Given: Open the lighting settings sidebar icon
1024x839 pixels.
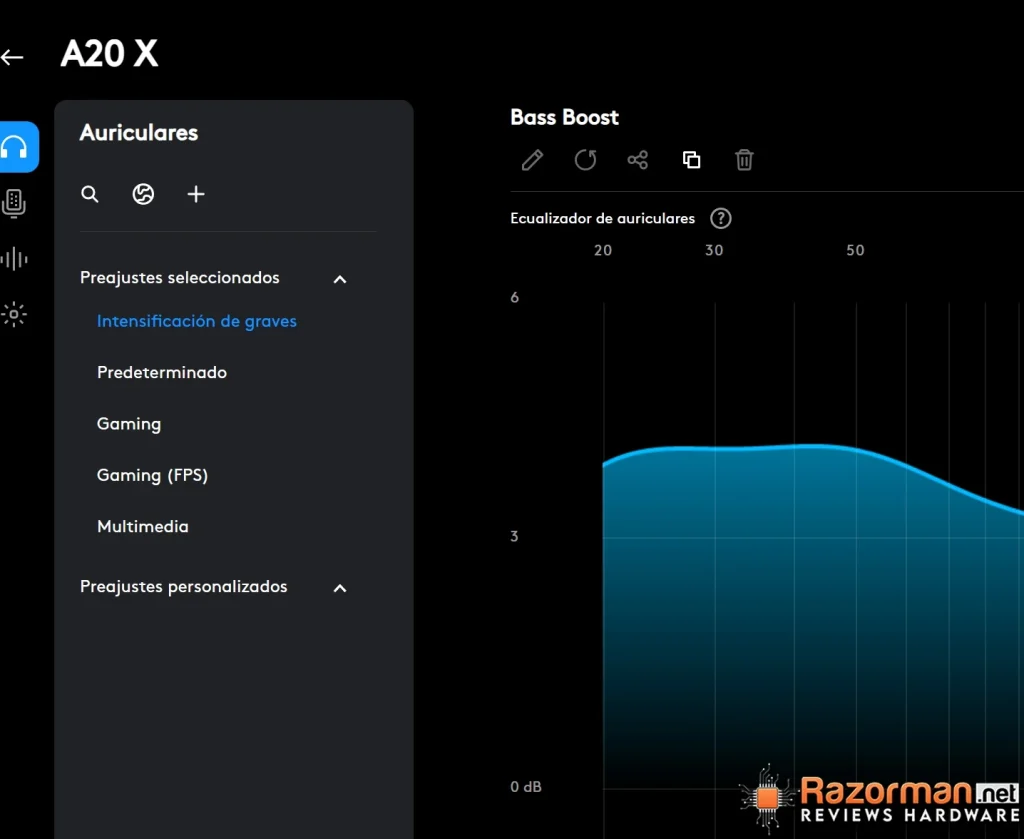Looking at the screenshot, I should pyautogui.click(x=14, y=315).
